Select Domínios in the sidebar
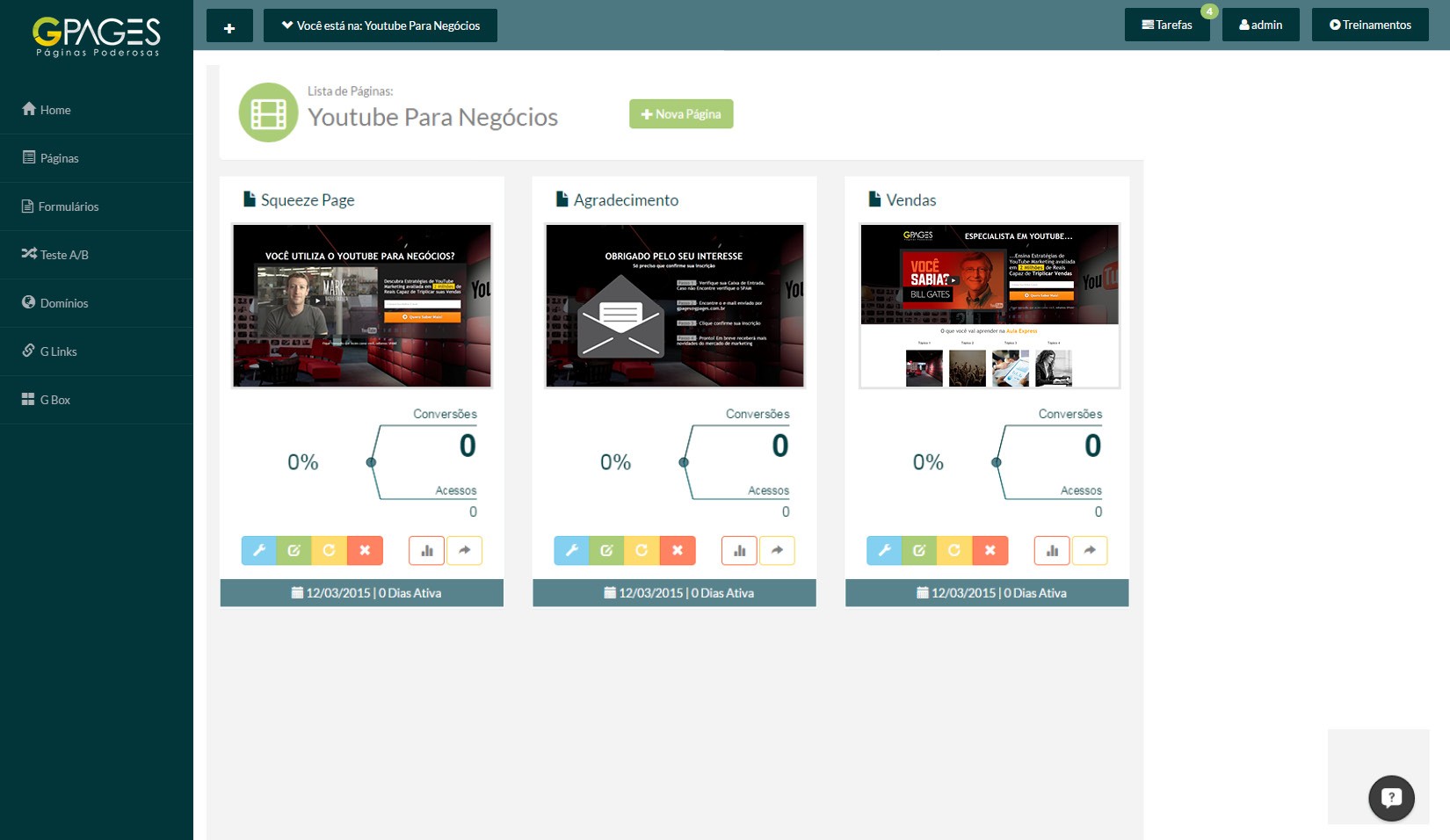The width and height of the screenshot is (1450, 840). [63, 303]
